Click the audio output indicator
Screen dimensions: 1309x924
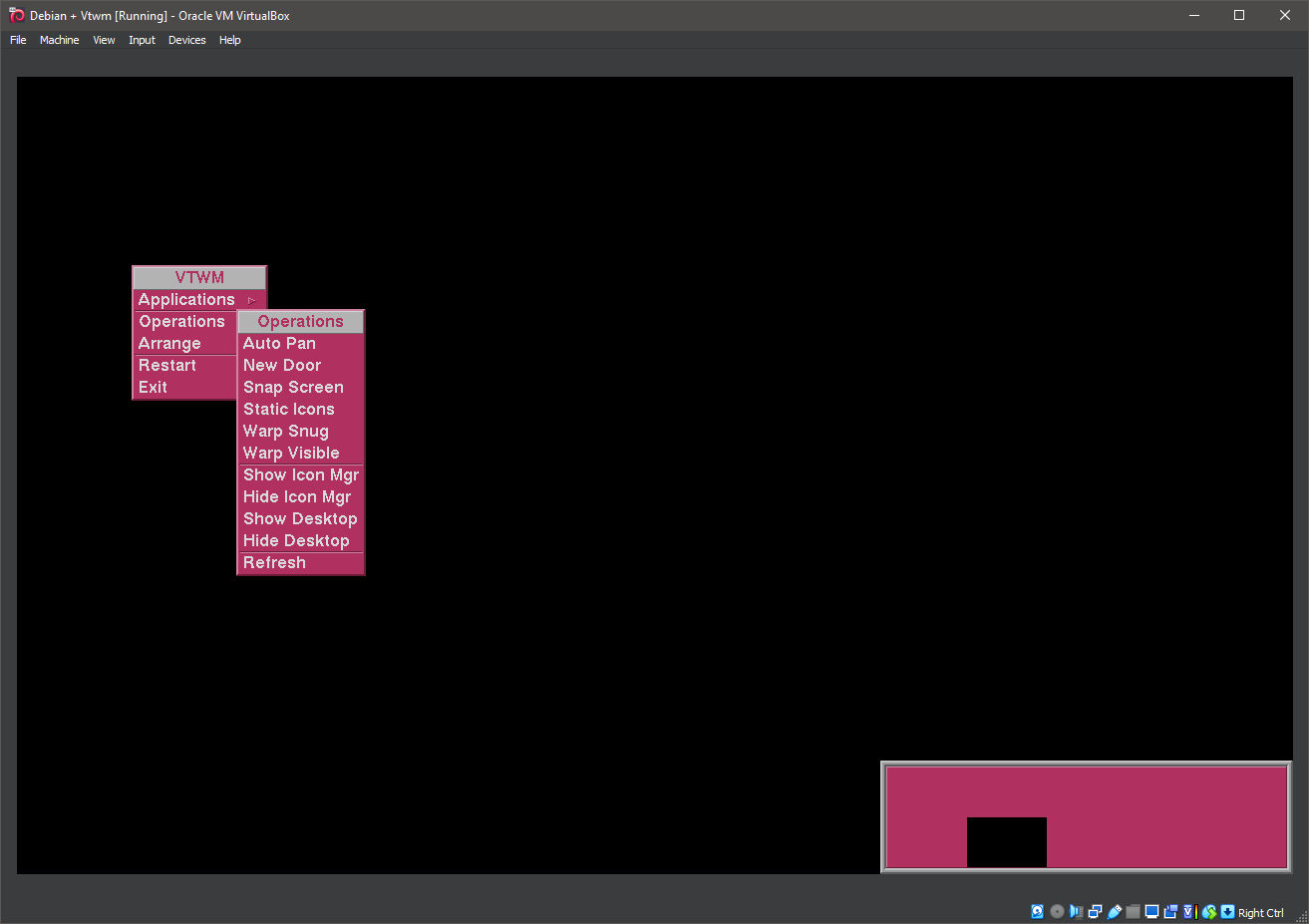click(x=1076, y=911)
